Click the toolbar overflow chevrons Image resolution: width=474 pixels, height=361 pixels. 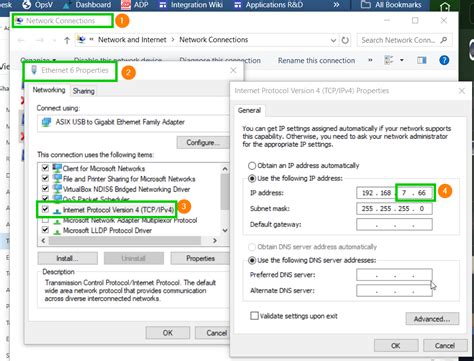[x=370, y=60]
